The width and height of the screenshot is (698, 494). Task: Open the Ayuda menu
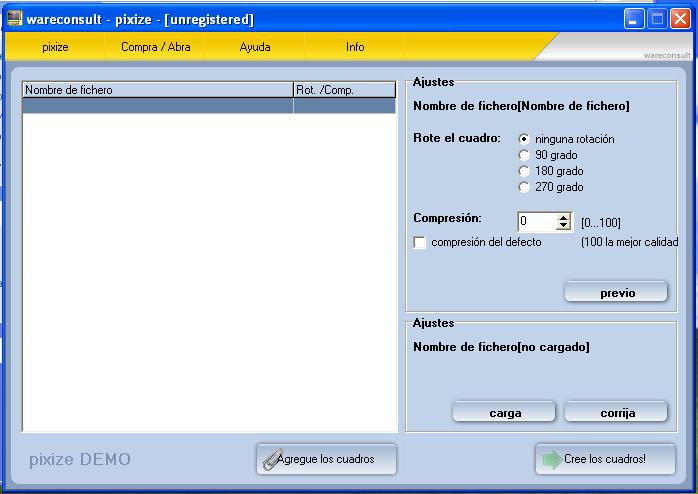pyautogui.click(x=255, y=47)
